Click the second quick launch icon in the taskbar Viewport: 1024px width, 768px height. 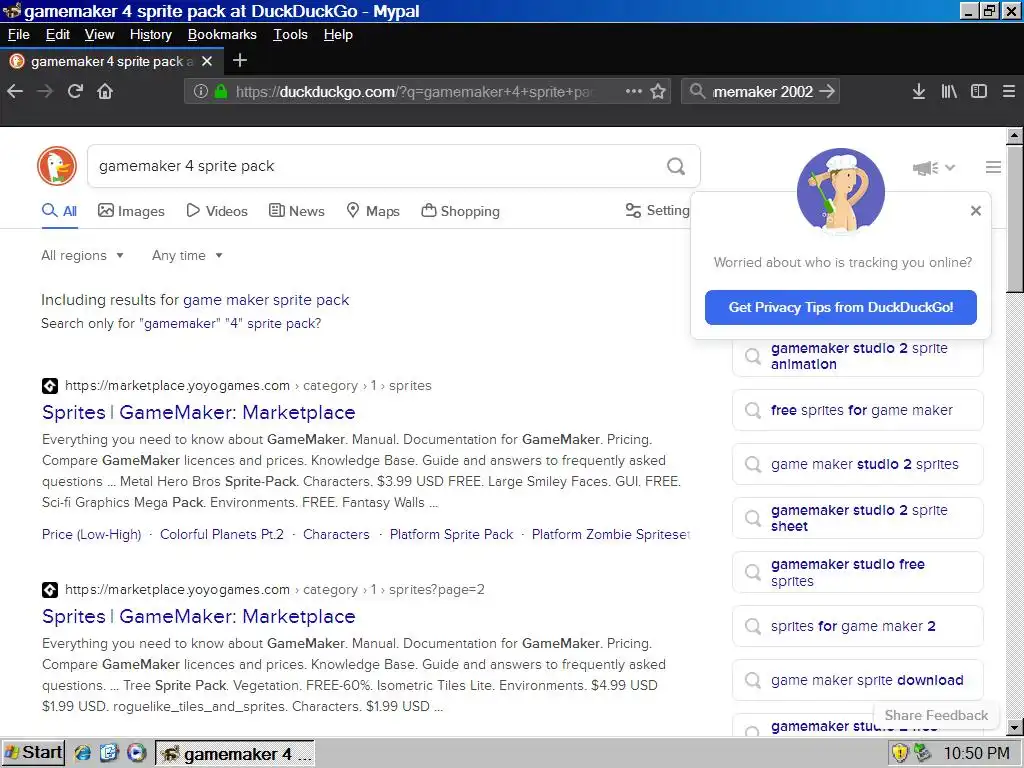(x=109, y=753)
